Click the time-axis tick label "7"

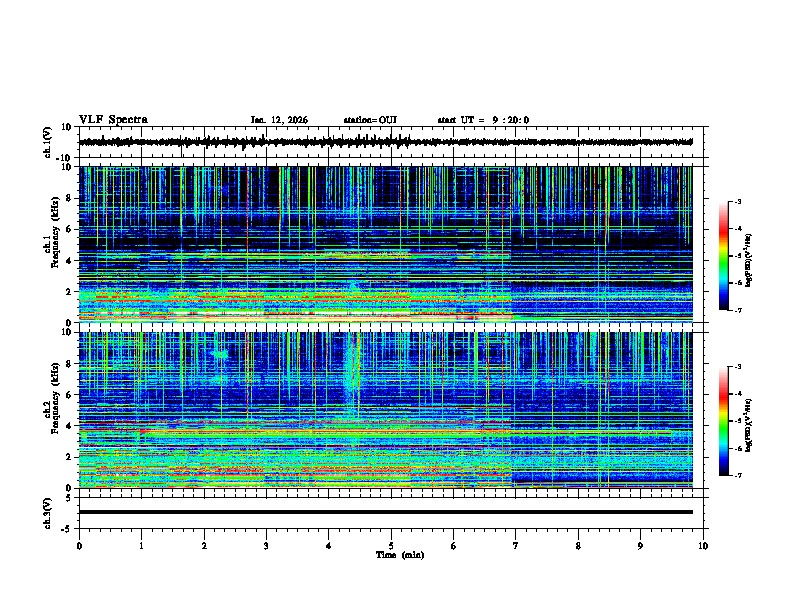pos(516,546)
